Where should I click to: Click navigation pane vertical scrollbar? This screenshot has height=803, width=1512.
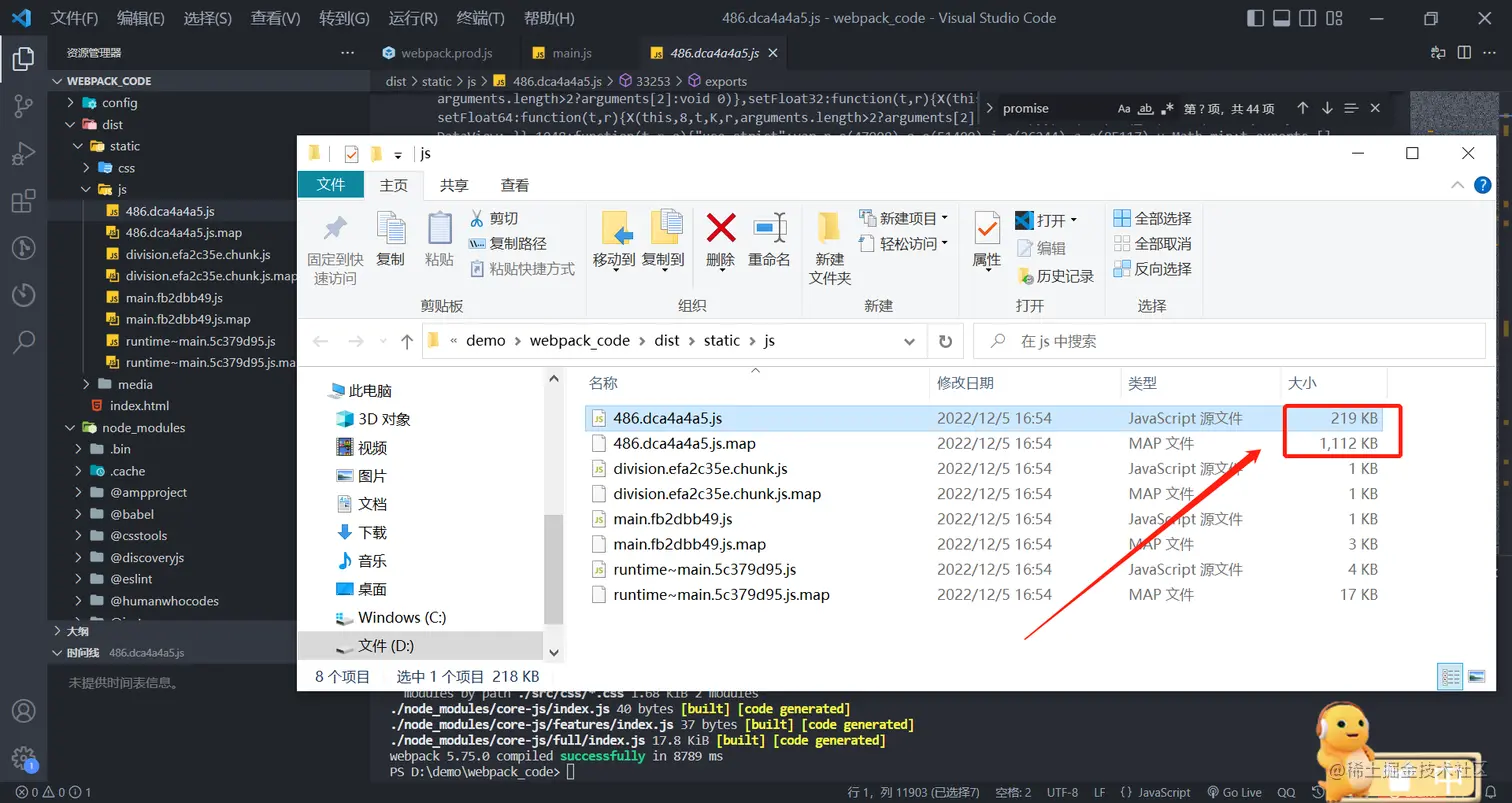[x=553, y=569]
